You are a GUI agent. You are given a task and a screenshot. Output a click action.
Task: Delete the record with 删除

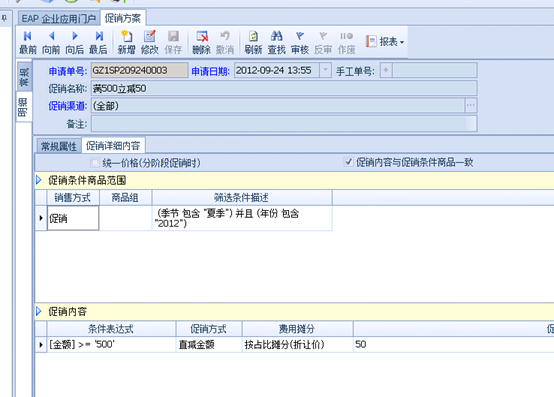(202, 42)
